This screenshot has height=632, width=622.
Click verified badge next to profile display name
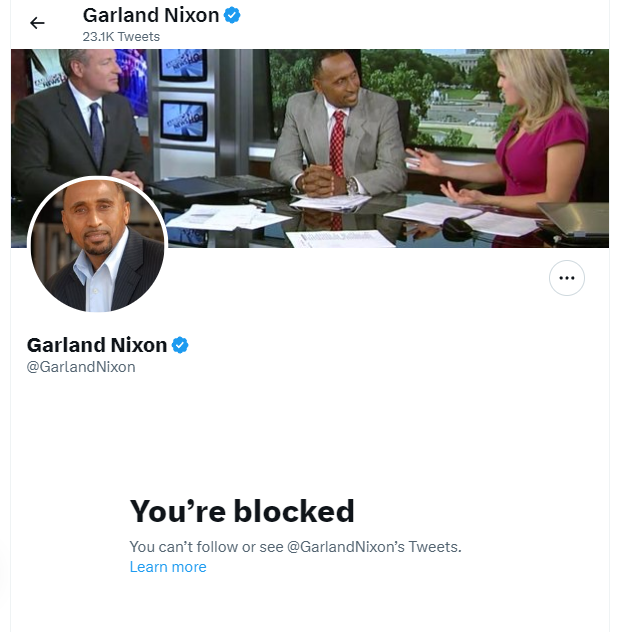point(180,345)
